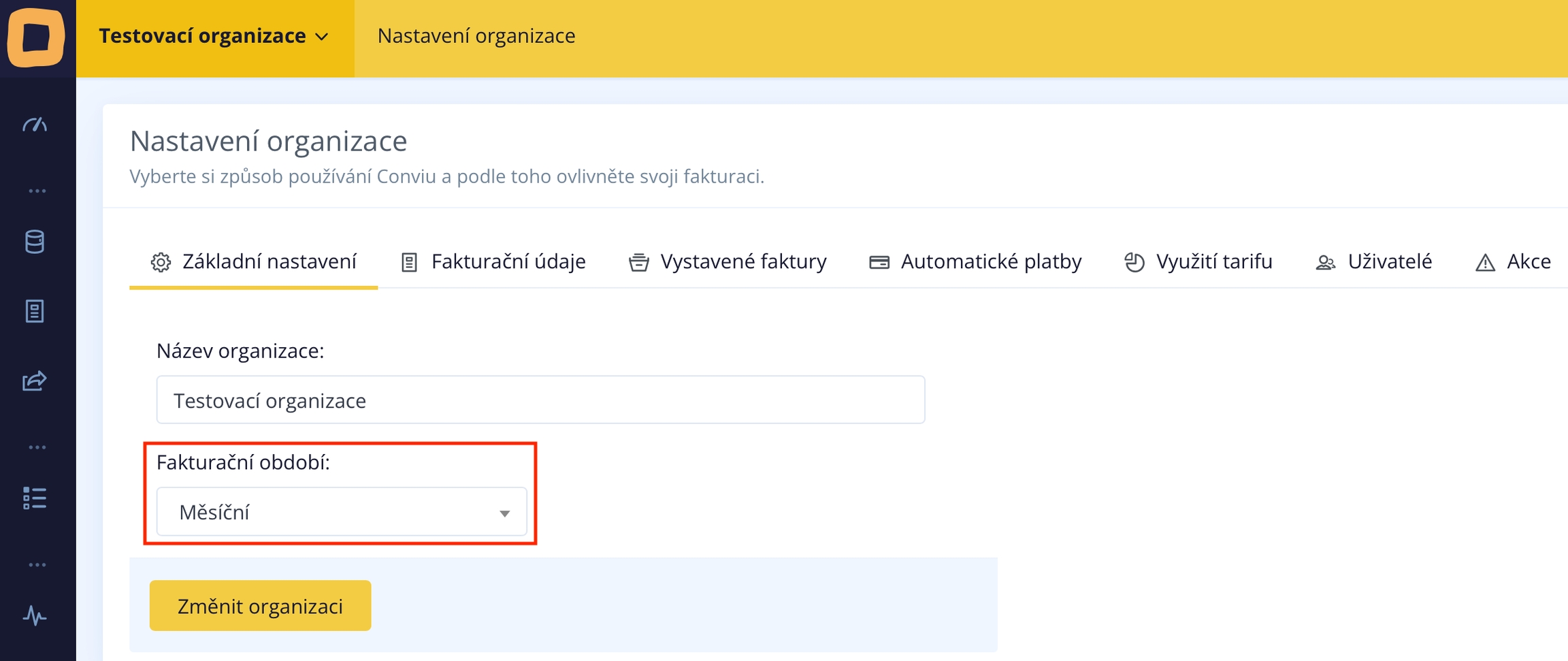This screenshot has width=1568, height=661.
Task: Click the Nastavení organizace header link
Action: [476, 36]
